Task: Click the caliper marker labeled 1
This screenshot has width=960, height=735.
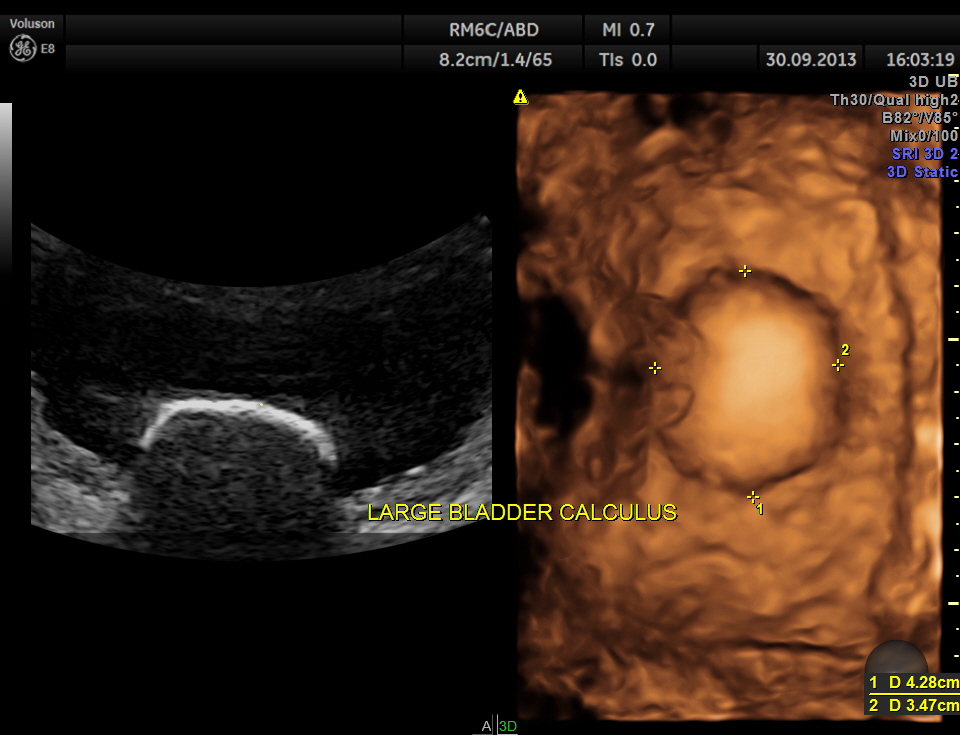Action: tap(753, 497)
